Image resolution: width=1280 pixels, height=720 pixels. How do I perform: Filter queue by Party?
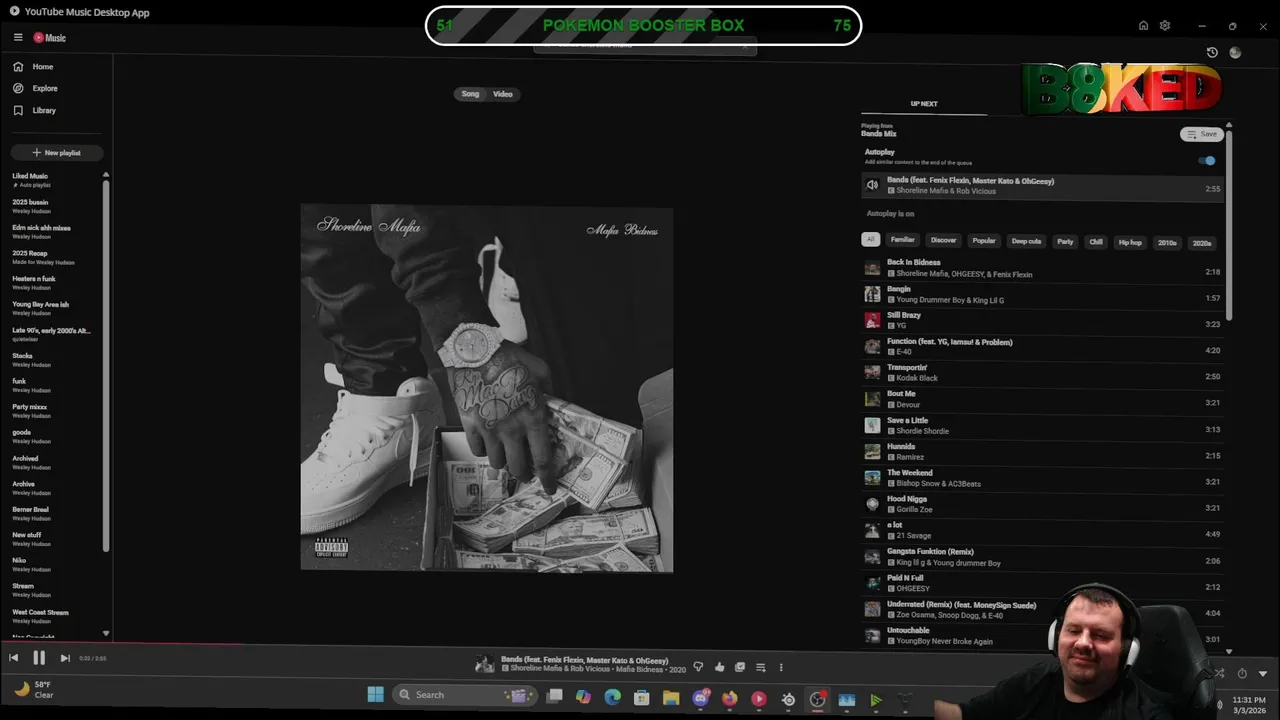coord(1065,241)
